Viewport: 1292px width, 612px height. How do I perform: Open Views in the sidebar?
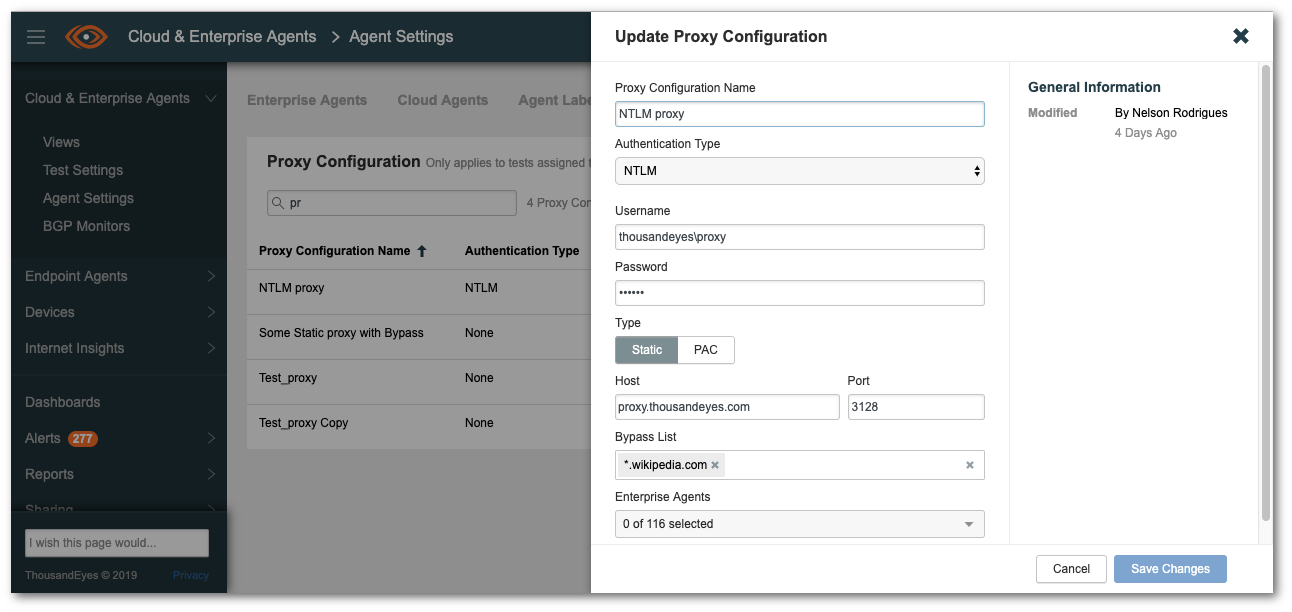[61, 142]
